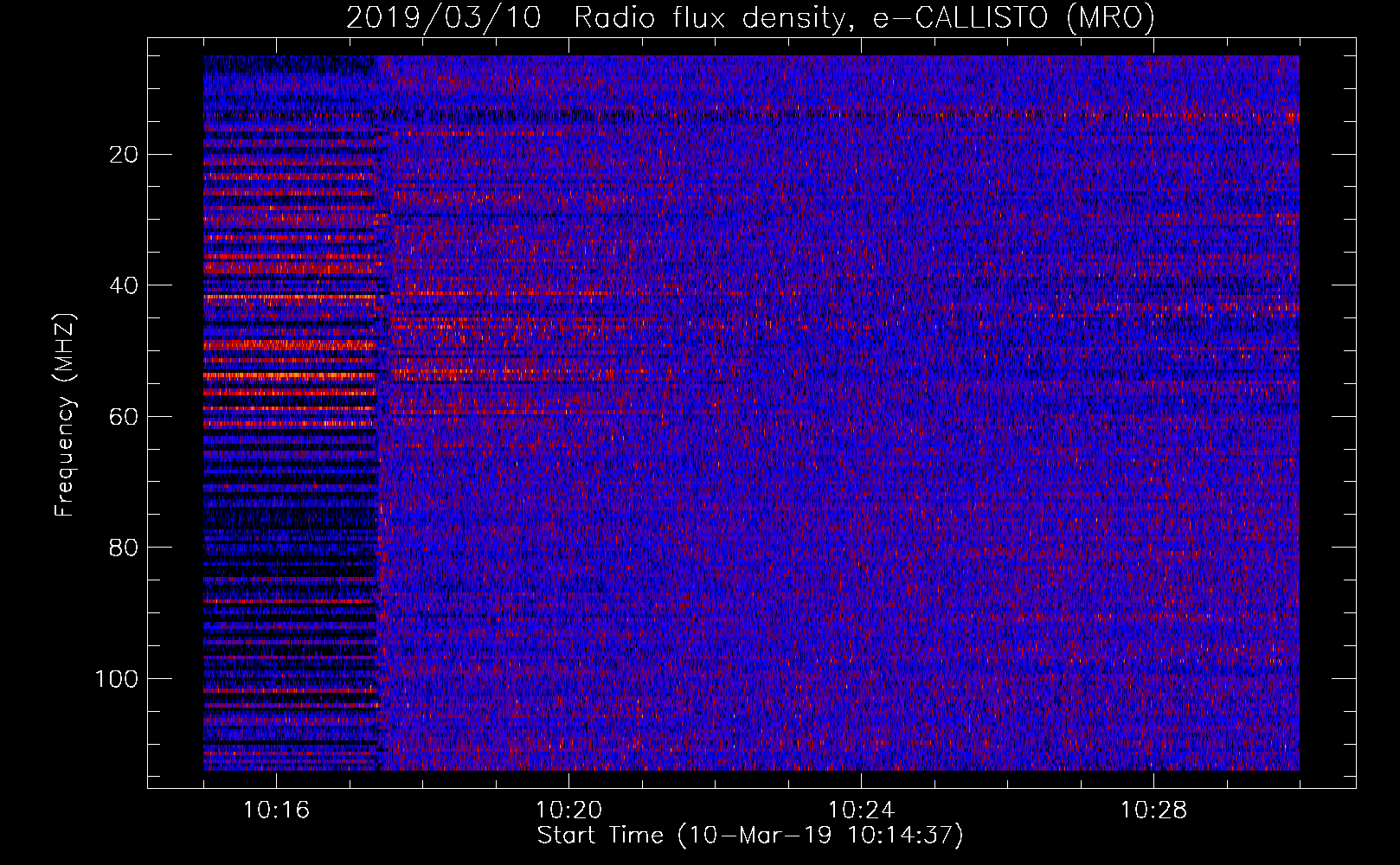
Task: Click the "Frequency (MHZ)" axis label
Action: (x=65, y=415)
